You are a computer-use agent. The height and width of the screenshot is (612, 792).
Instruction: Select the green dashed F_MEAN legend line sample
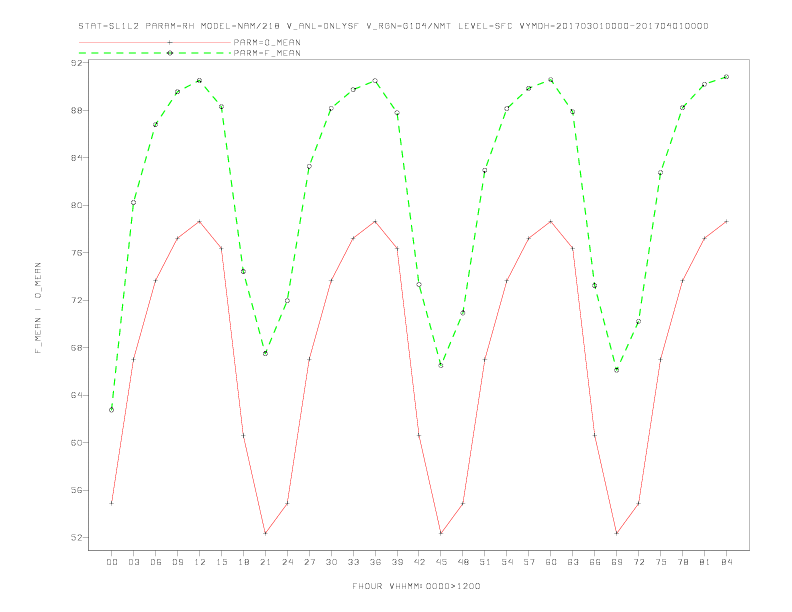click(x=155, y=53)
